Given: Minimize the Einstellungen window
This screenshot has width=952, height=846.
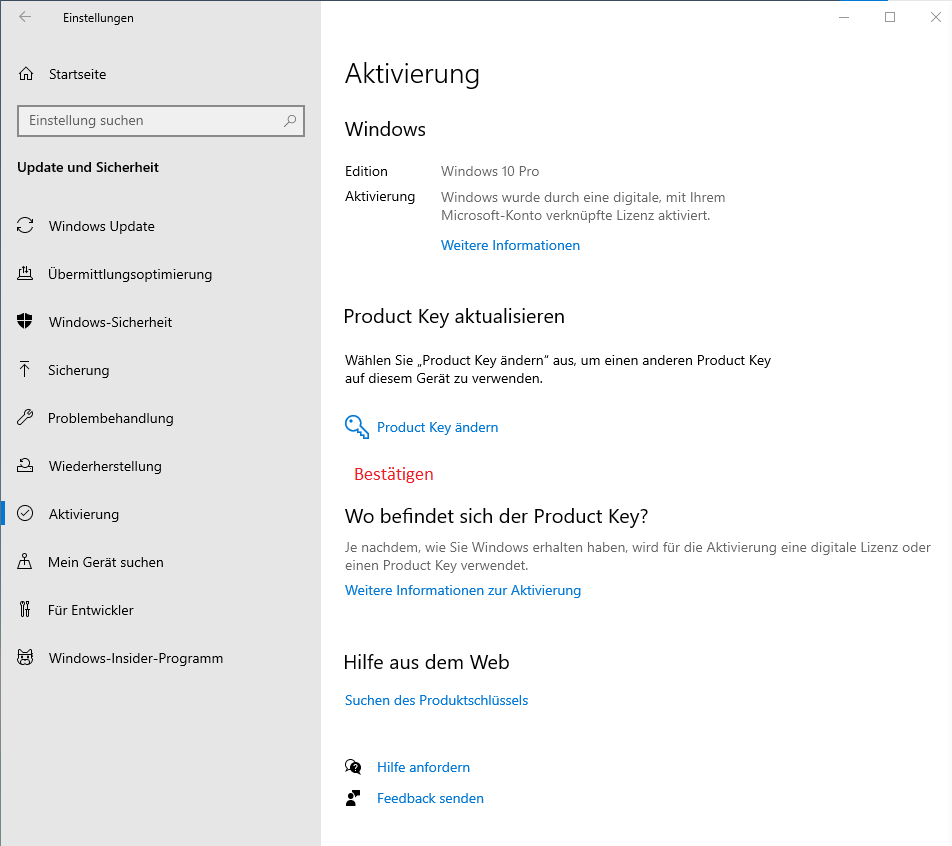Looking at the screenshot, I should point(844,17).
